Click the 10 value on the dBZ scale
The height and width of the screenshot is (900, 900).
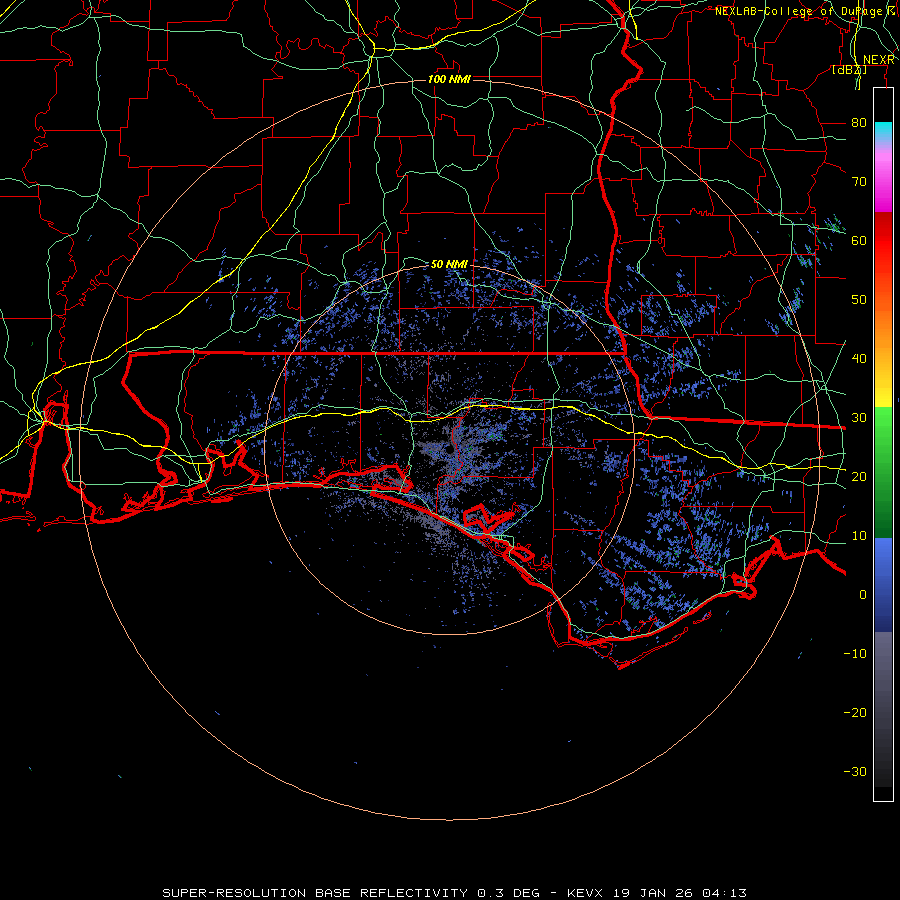point(859,536)
